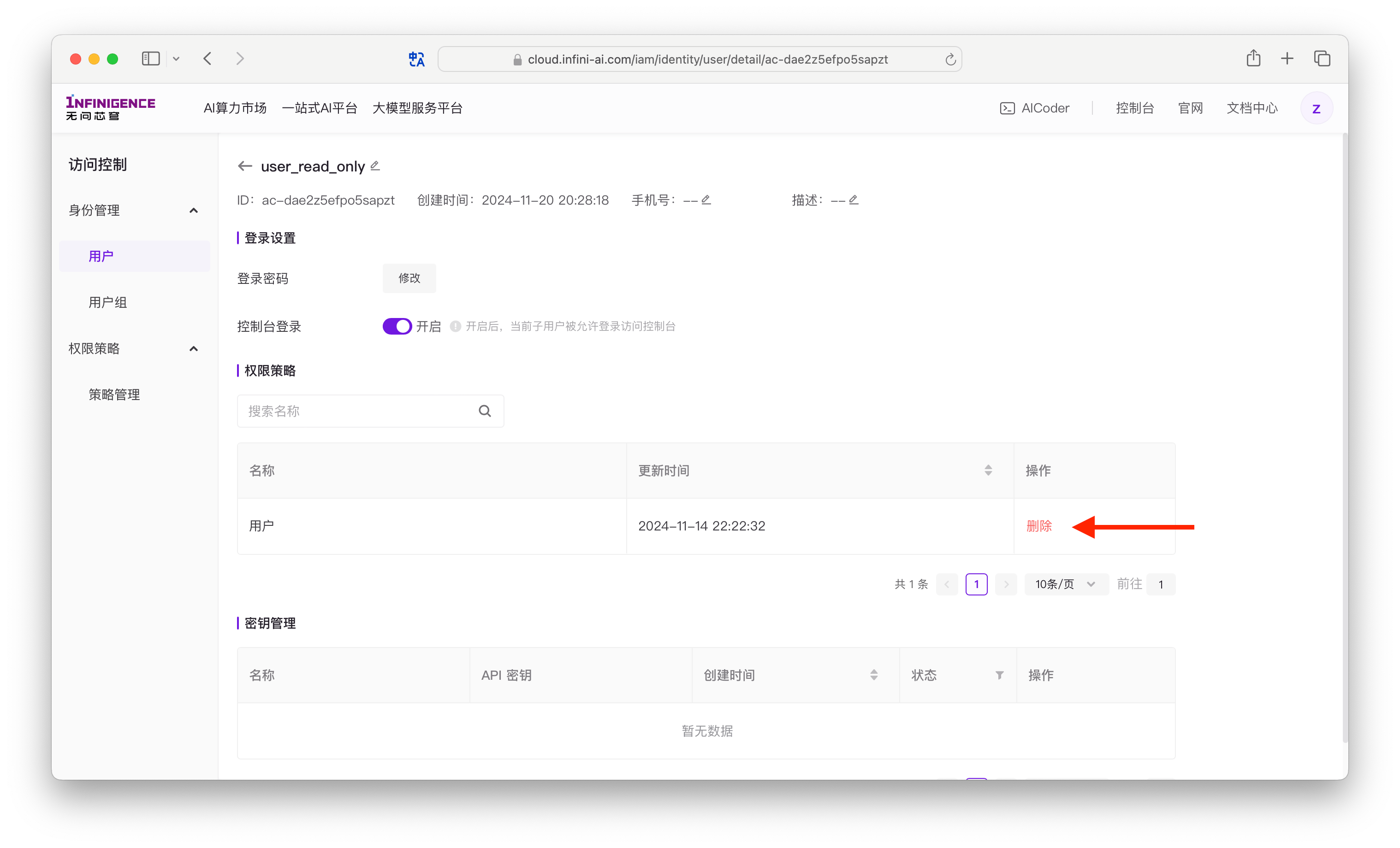
Task: Click the 2024-11-14 22:22:32 update time
Action: tap(701, 525)
